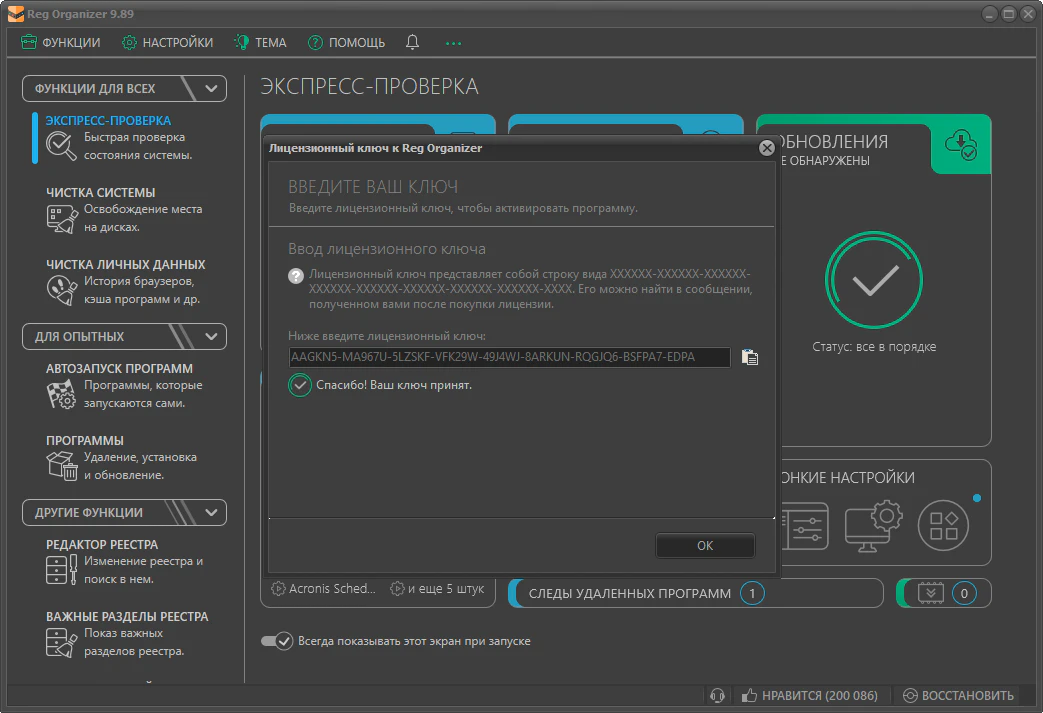The image size is (1043, 713).
Task: Click the updates cloud download icon
Action: click(961, 144)
